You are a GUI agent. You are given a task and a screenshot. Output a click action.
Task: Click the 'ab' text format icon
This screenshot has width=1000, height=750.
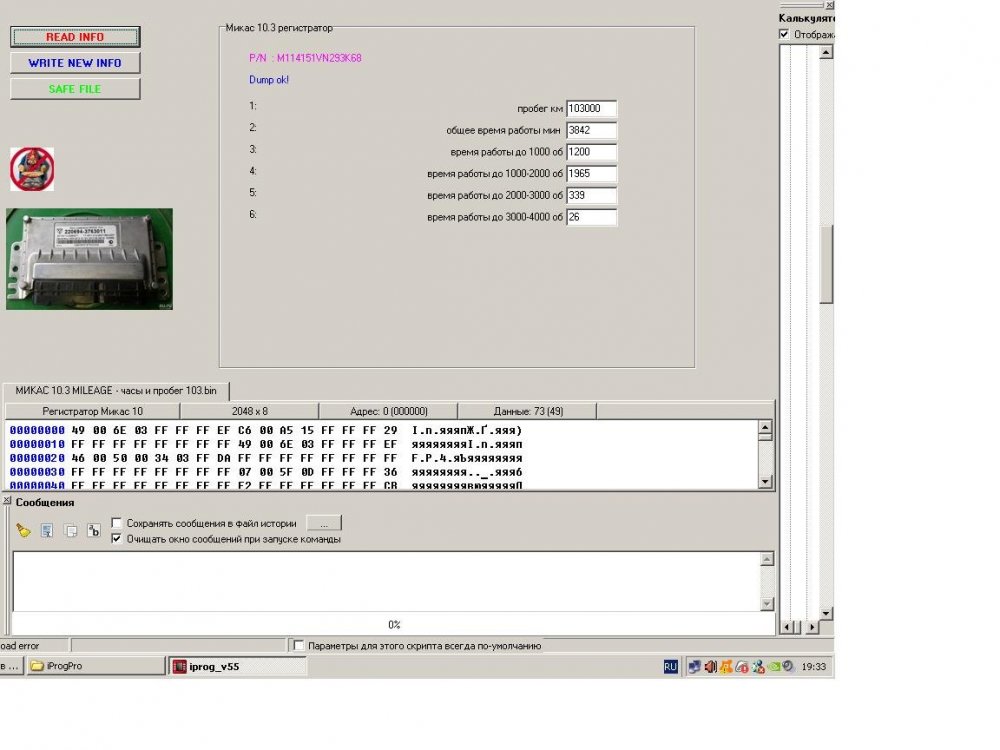(94, 531)
